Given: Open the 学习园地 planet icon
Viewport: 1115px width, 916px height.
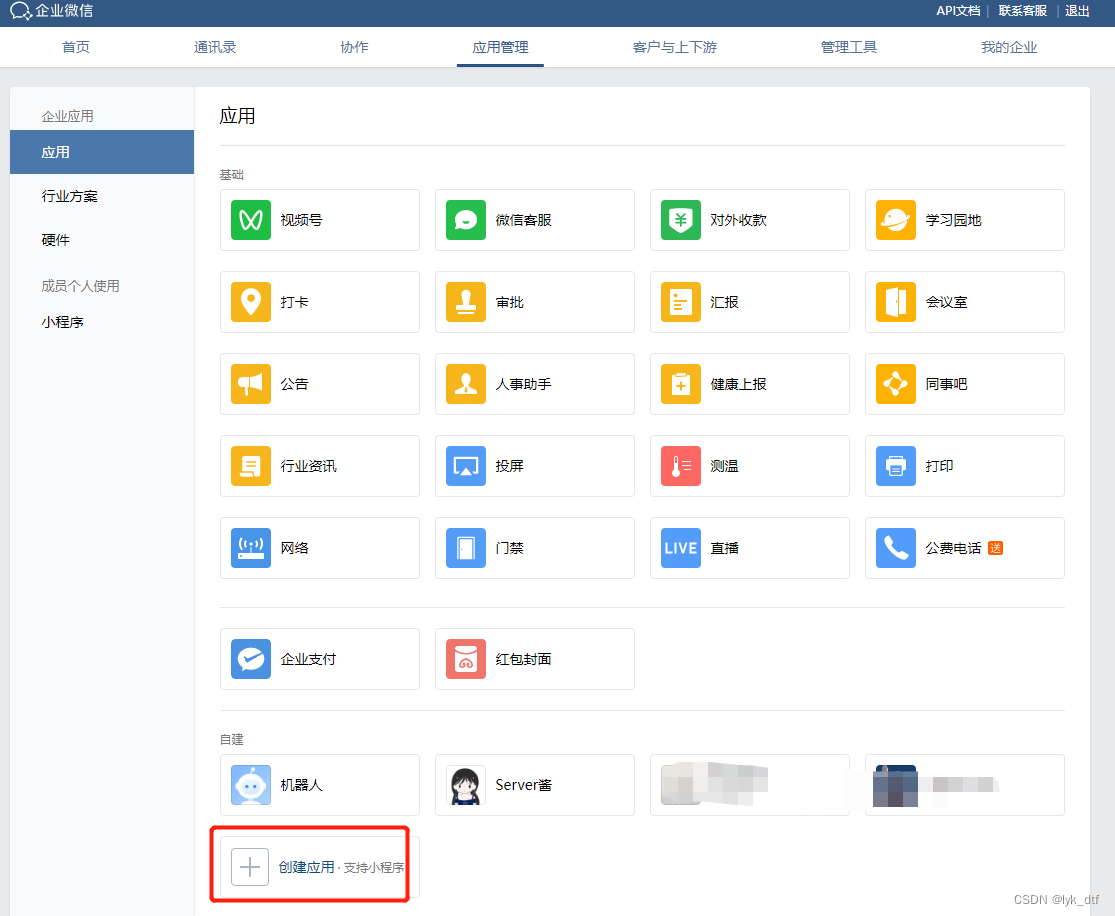Looking at the screenshot, I should point(895,220).
